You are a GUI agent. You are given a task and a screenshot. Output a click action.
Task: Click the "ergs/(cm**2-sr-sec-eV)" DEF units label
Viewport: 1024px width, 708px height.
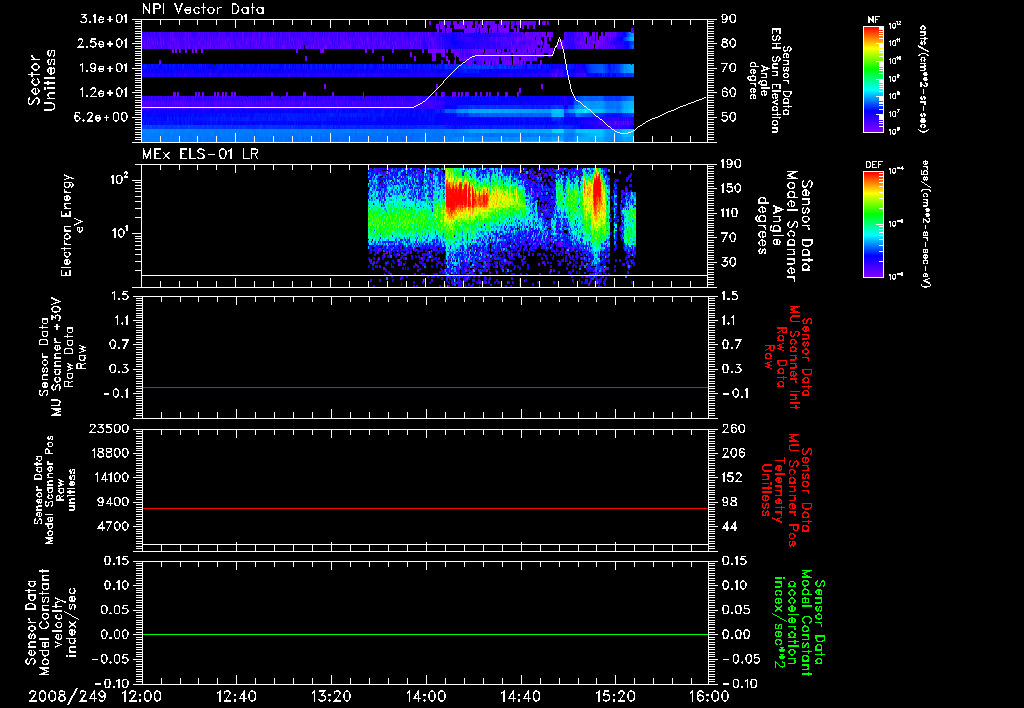(924, 224)
